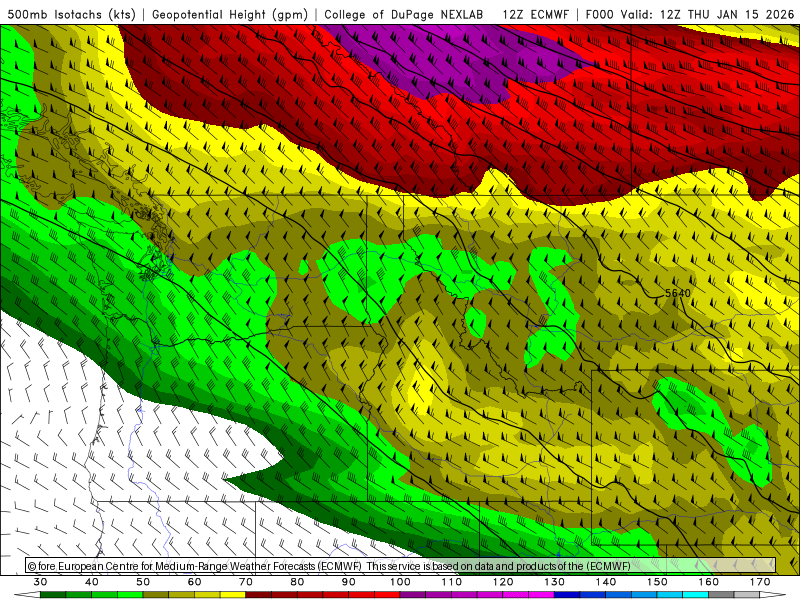Click the '12Z ECMWF' model run label
The width and height of the screenshot is (800, 600).
535,14
